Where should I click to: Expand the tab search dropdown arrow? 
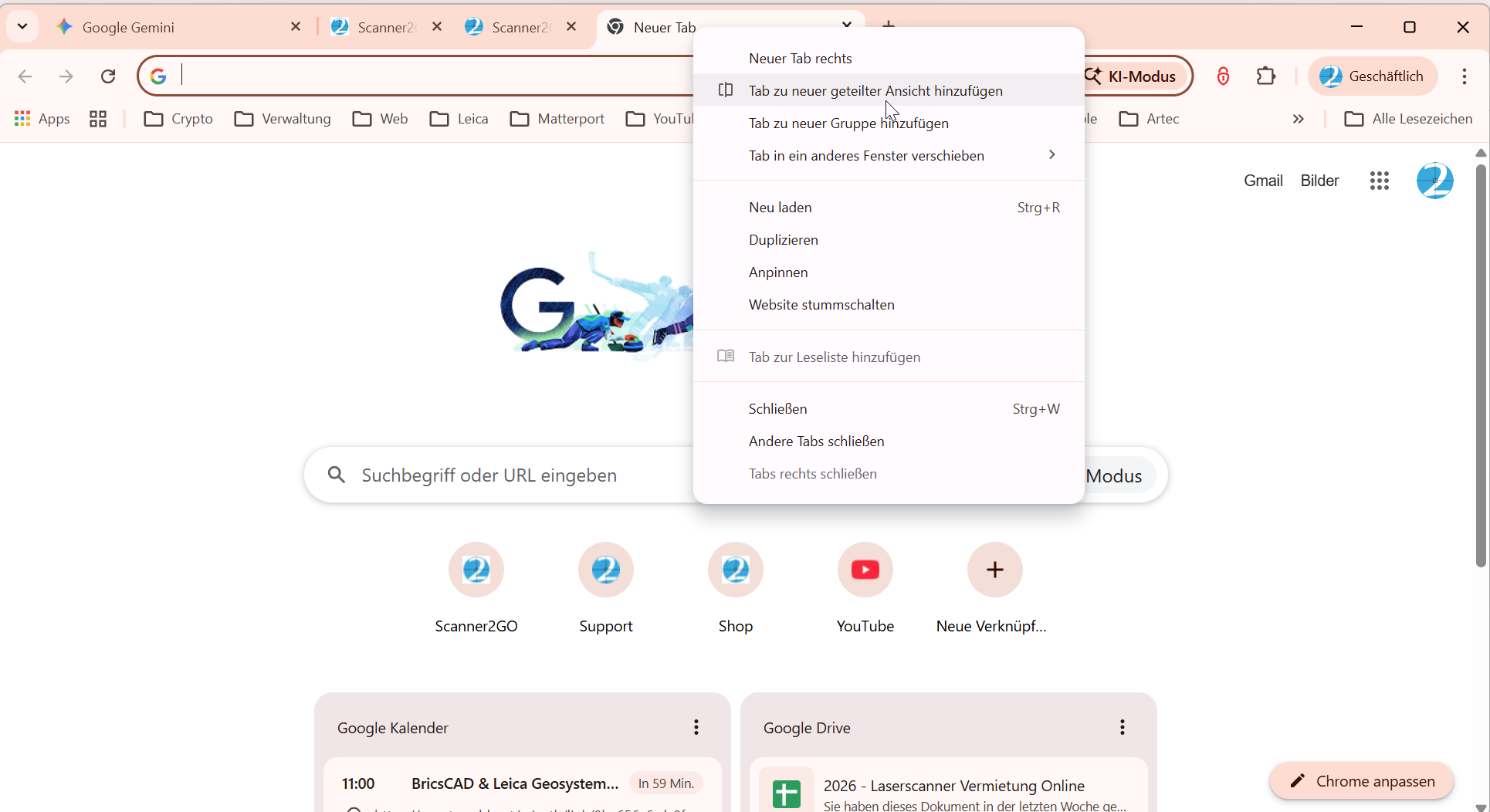[x=22, y=26]
